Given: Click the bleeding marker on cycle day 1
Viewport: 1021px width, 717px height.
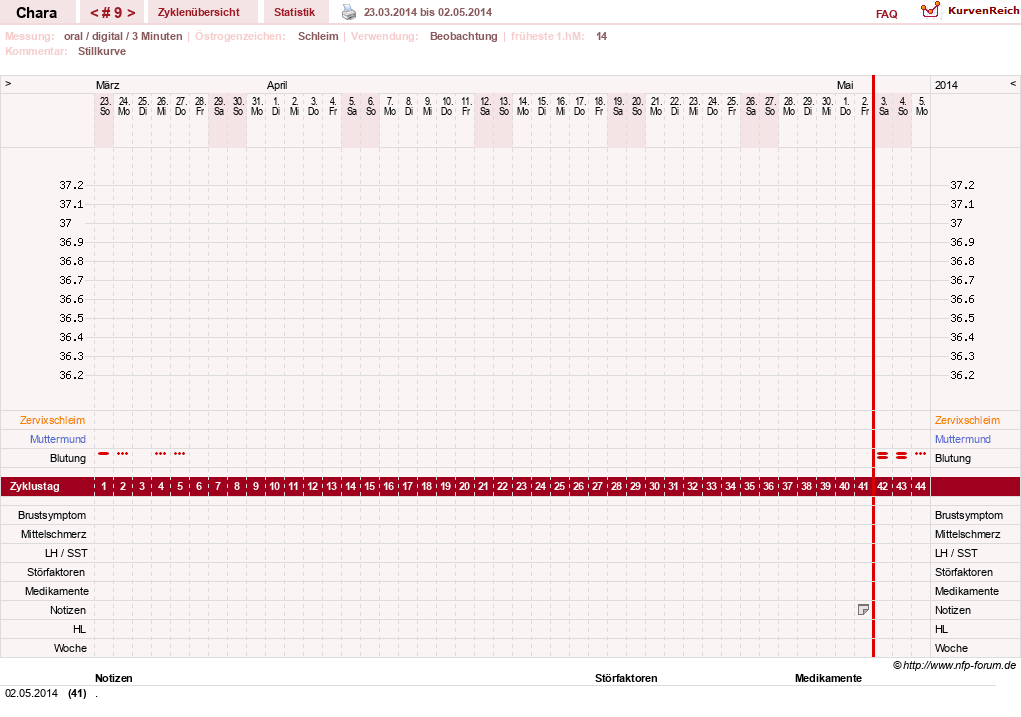Looking at the screenshot, I should [104, 453].
